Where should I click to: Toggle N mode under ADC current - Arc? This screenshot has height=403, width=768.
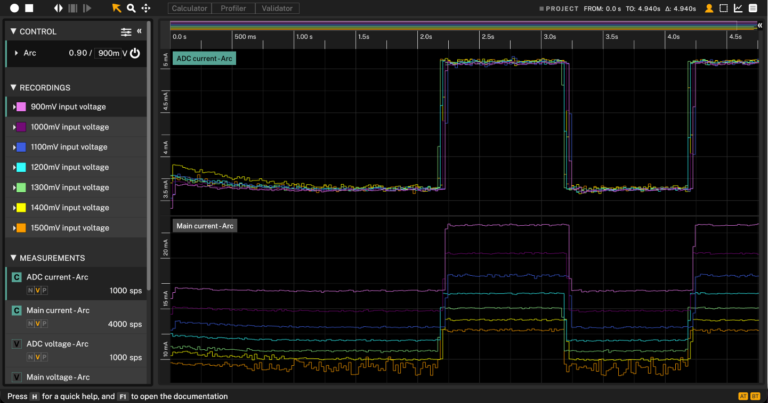pyautogui.click(x=30, y=290)
